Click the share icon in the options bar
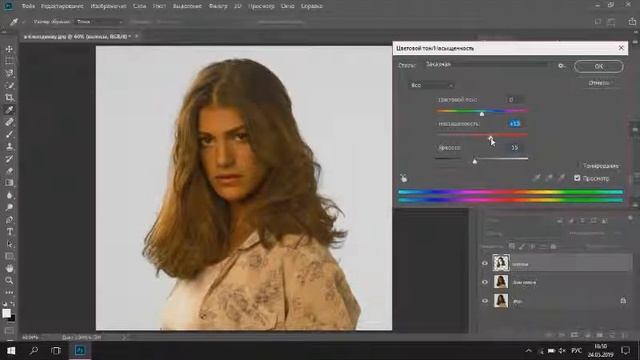Viewport: 640px width, 360px height. click(632, 22)
